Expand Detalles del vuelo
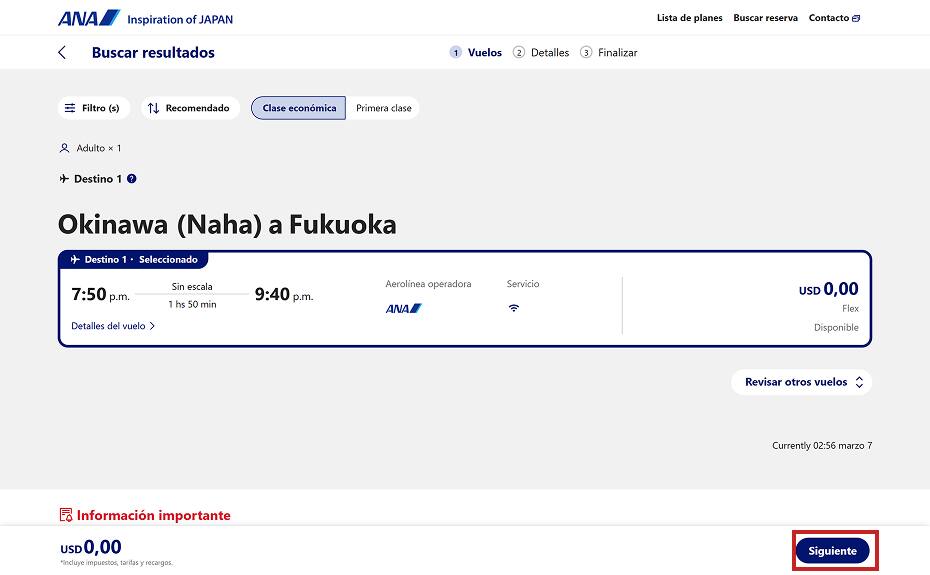Screen dimensions: 930x575 113,326
